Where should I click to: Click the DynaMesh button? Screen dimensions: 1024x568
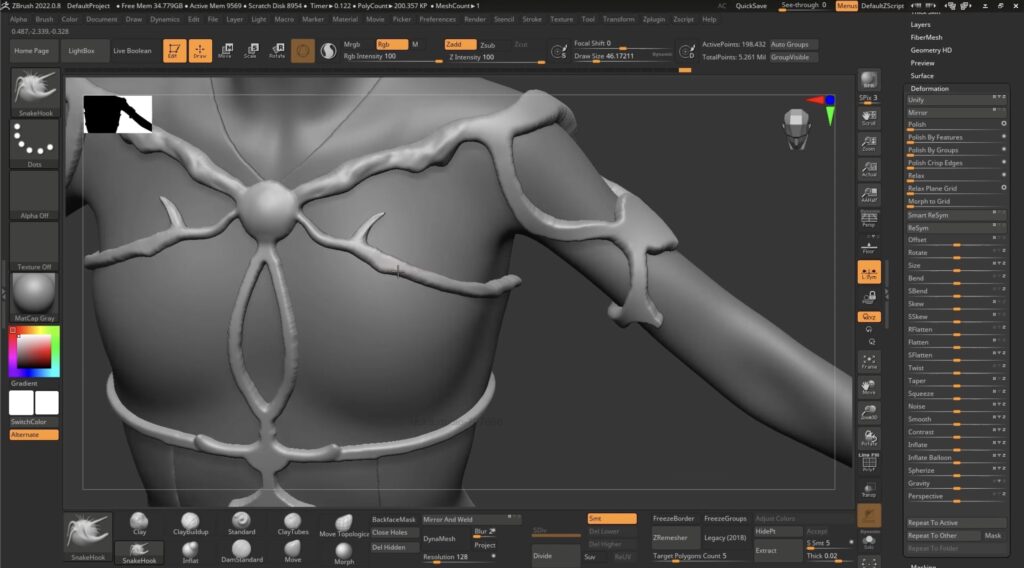tap(439, 538)
